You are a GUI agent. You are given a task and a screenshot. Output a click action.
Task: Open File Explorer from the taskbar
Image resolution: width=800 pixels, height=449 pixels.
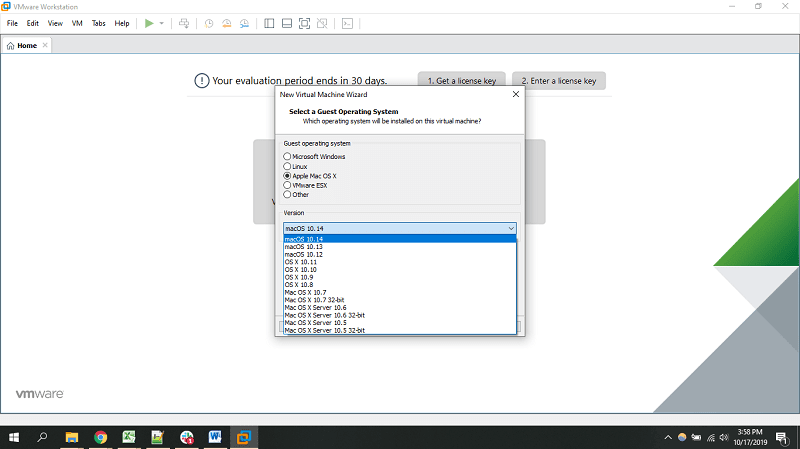pyautogui.click(x=72, y=437)
